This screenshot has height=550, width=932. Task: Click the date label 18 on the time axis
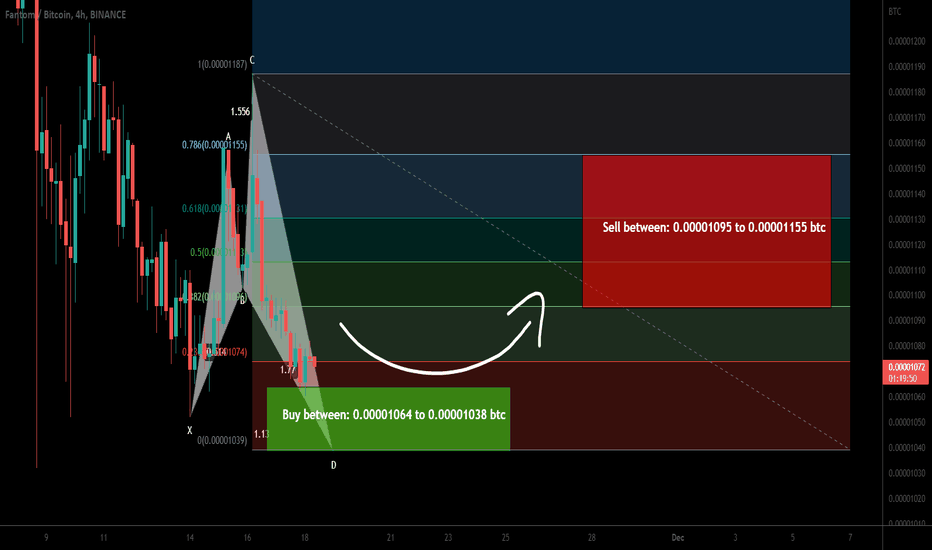point(304,538)
